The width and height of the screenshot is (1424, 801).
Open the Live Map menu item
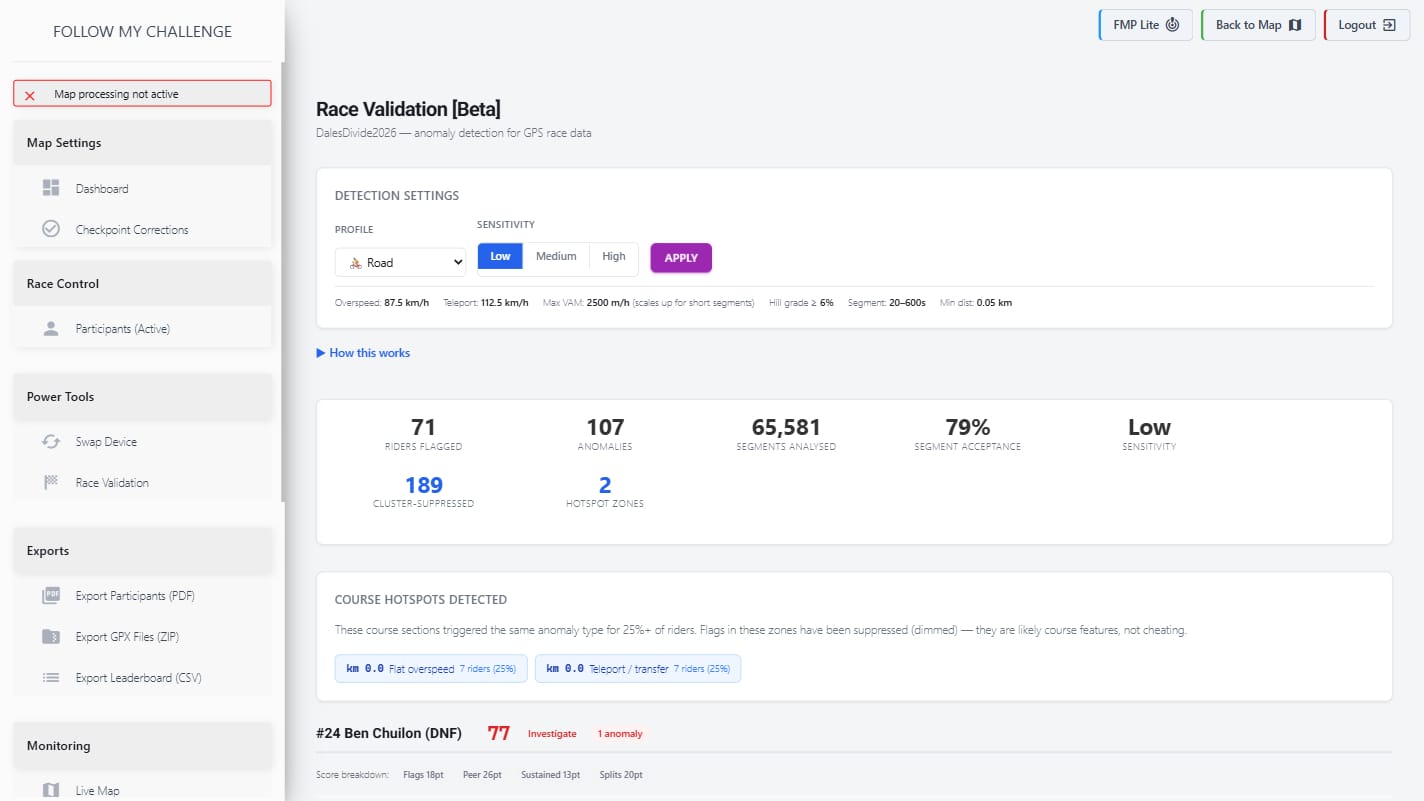[97, 790]
